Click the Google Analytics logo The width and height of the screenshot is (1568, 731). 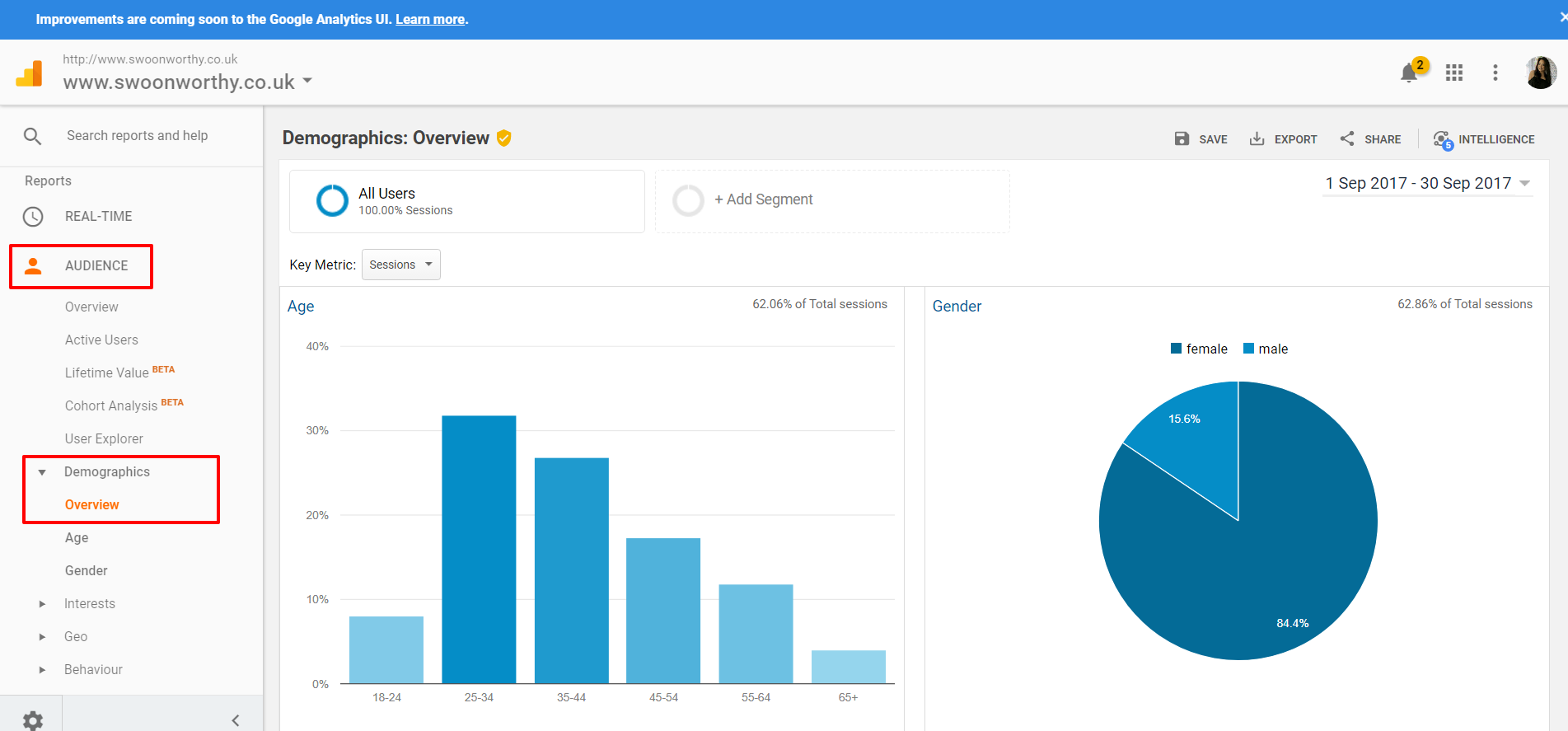click(x=30, y=73)
